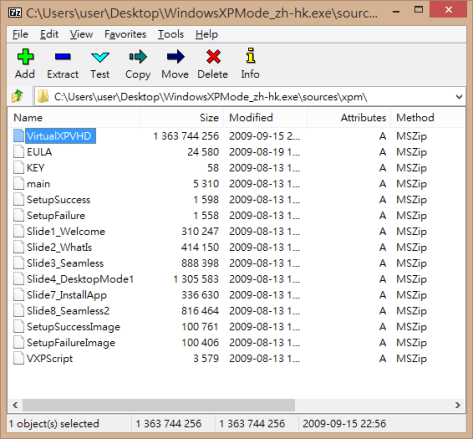Expand the address bar path dropdown
Viewport: 473px width, 439px height.
(459, 97)
